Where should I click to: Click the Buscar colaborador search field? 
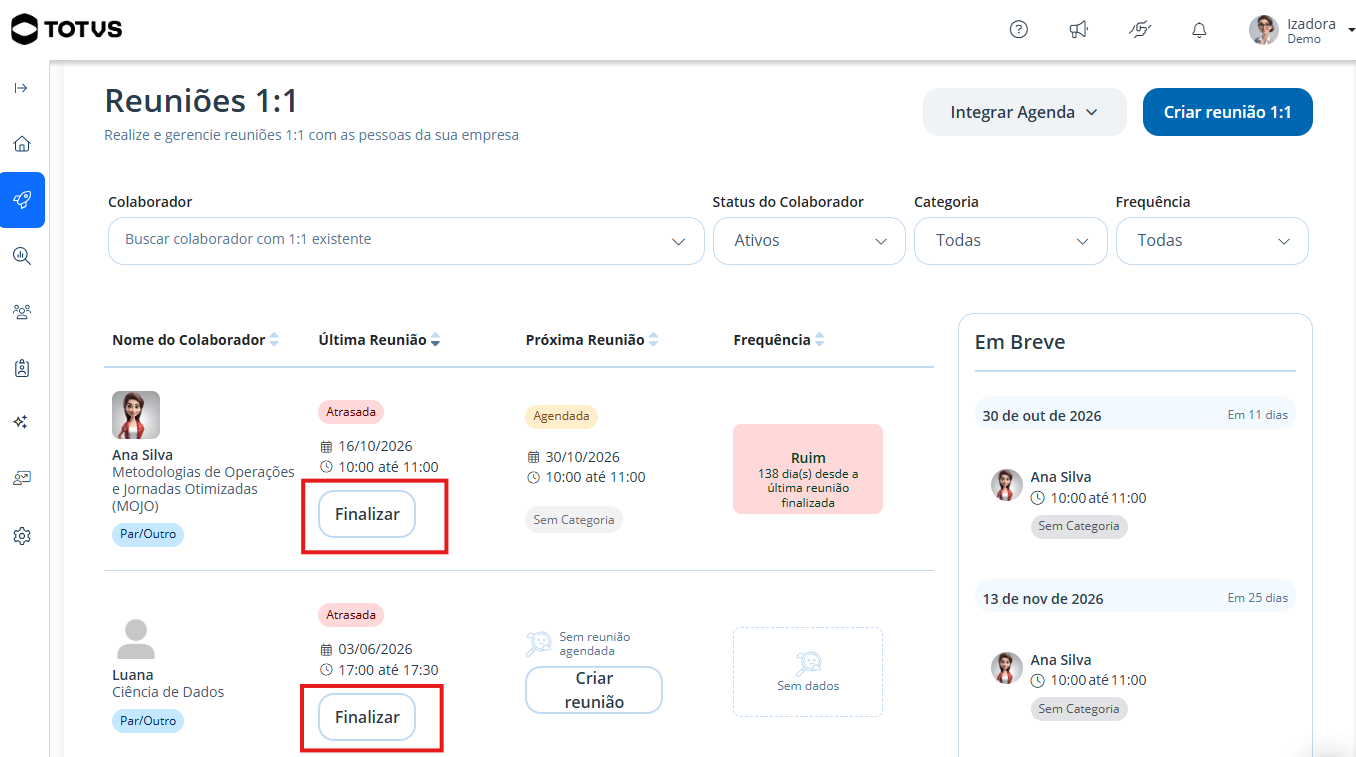tap(406, 241)
